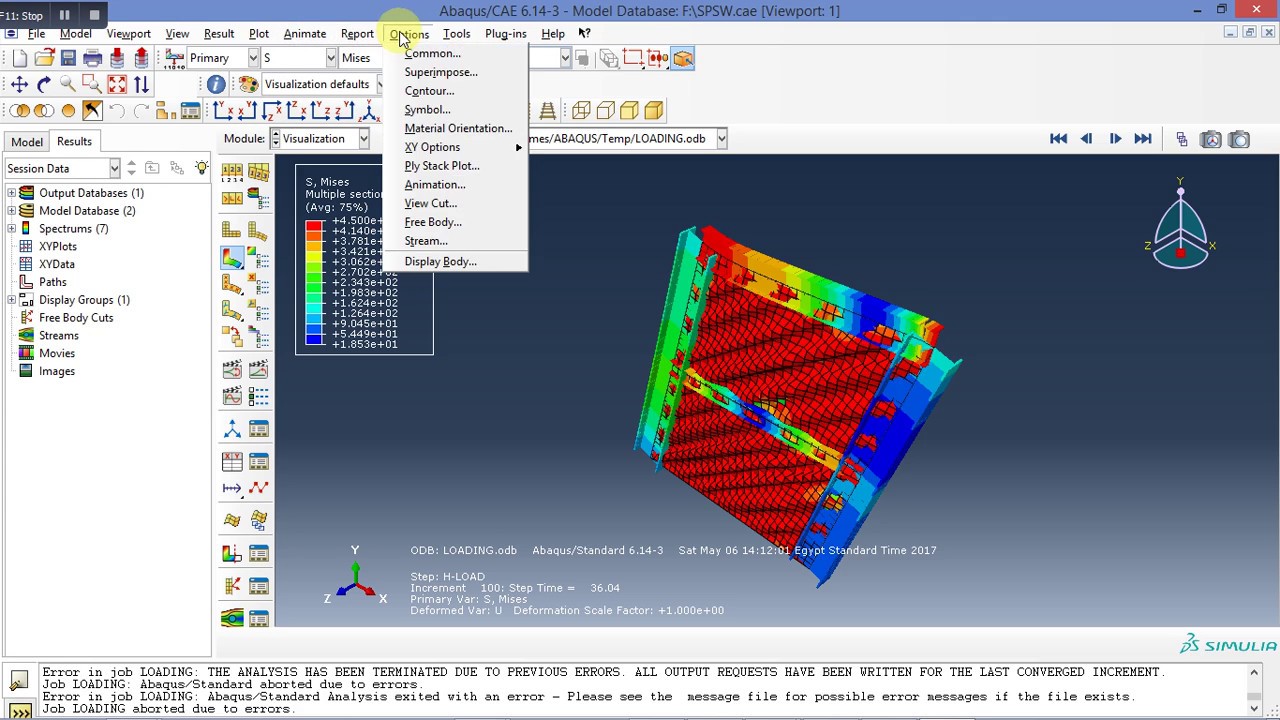This screenshot has width=1280, height=720.
Task: Select the Box zoom tool
Action: tap(92, 85)
